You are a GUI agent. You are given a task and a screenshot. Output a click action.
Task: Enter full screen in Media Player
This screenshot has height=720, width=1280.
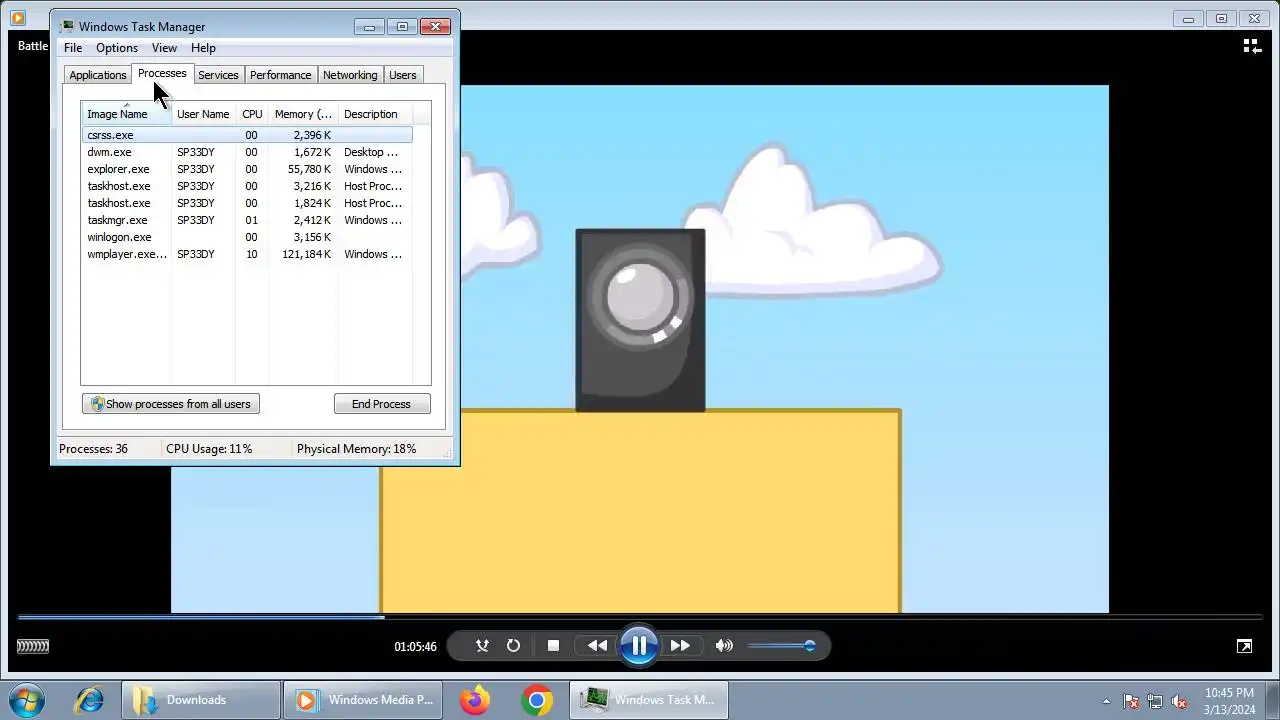(x=1244, y=646)
